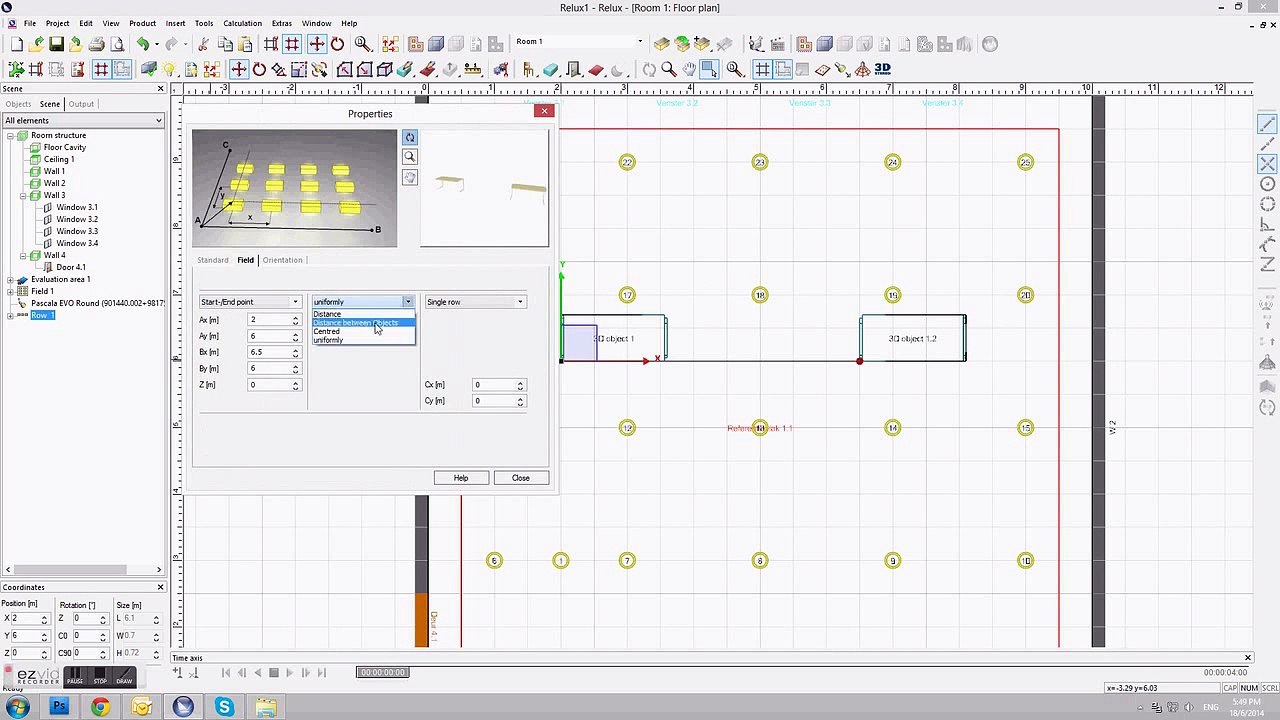Click the ezvid Stop button
This screenshot has width=1280, height=720.
tap(100, 677)
